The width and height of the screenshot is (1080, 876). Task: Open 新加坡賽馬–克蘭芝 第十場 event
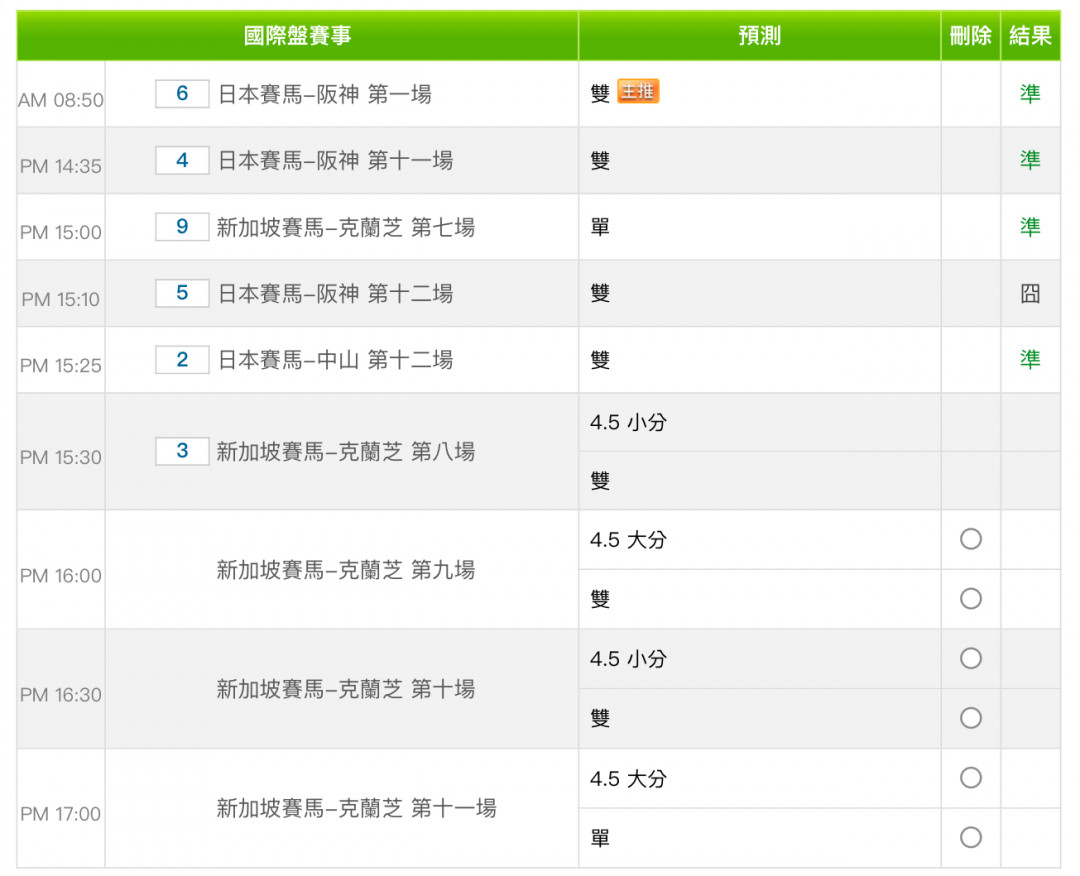coord(346,689)
